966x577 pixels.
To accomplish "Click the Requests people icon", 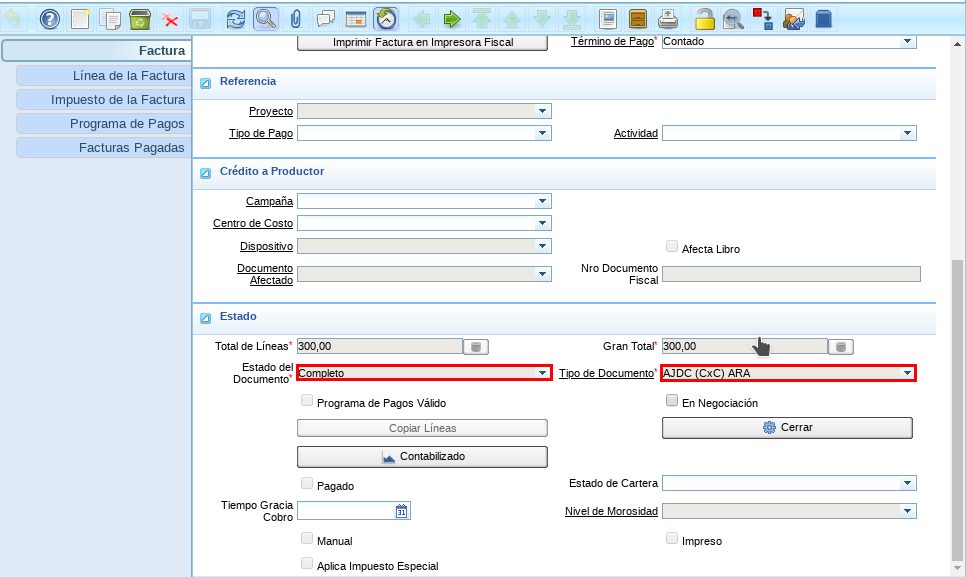I will 794,19.
